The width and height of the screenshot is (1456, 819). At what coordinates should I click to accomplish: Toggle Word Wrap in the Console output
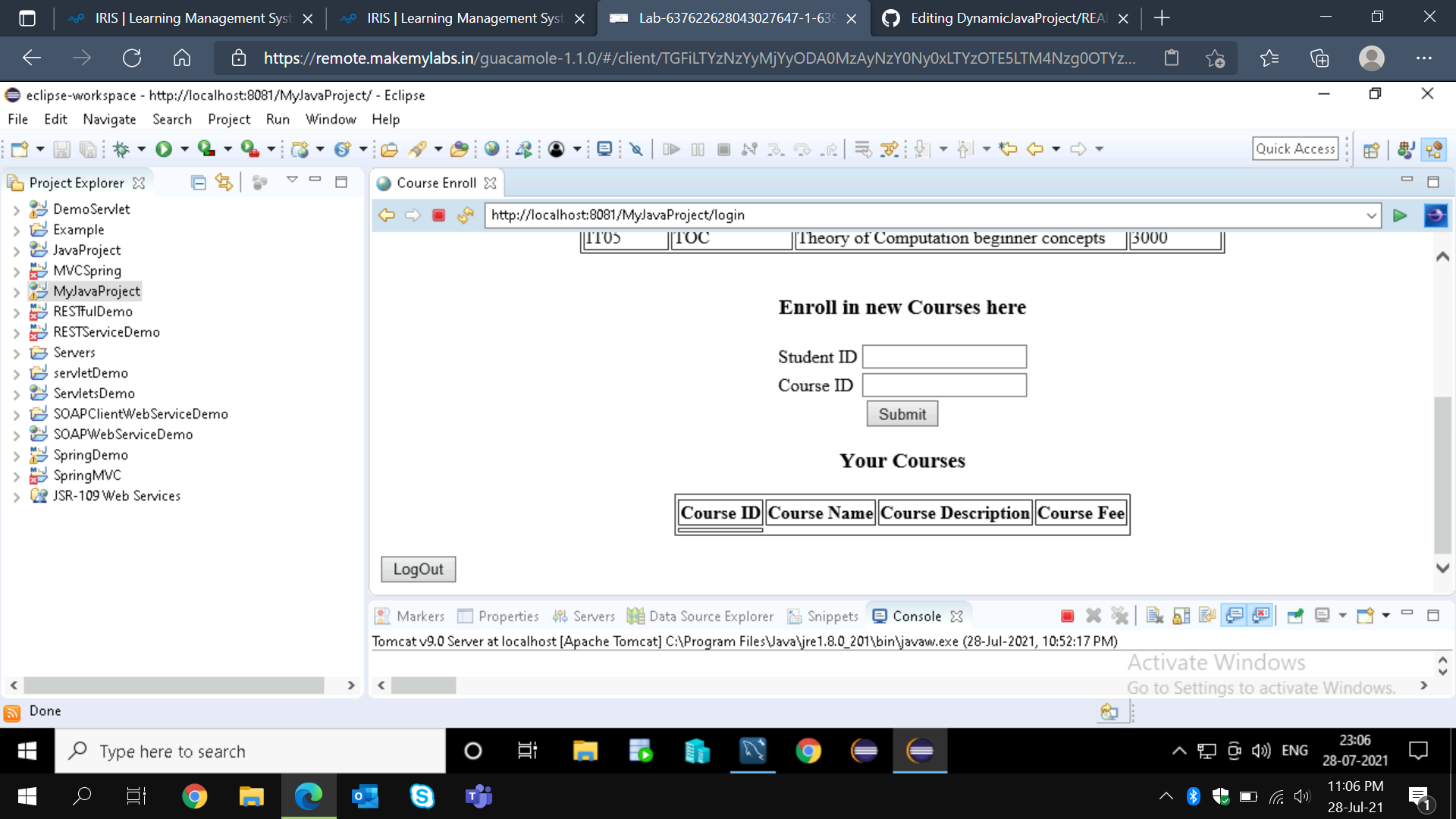[x=1207, y=615]
